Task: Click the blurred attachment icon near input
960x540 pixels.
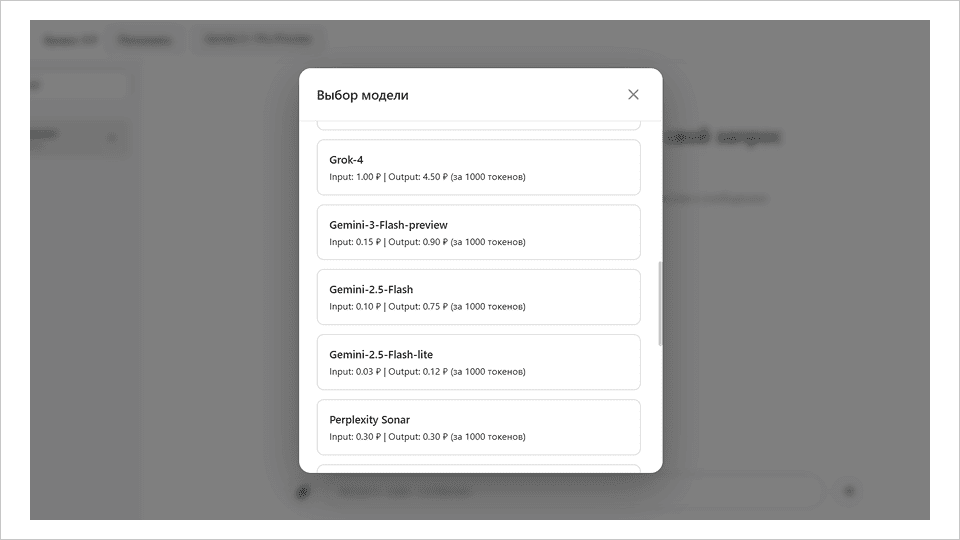Action: [x=304, y=491]
